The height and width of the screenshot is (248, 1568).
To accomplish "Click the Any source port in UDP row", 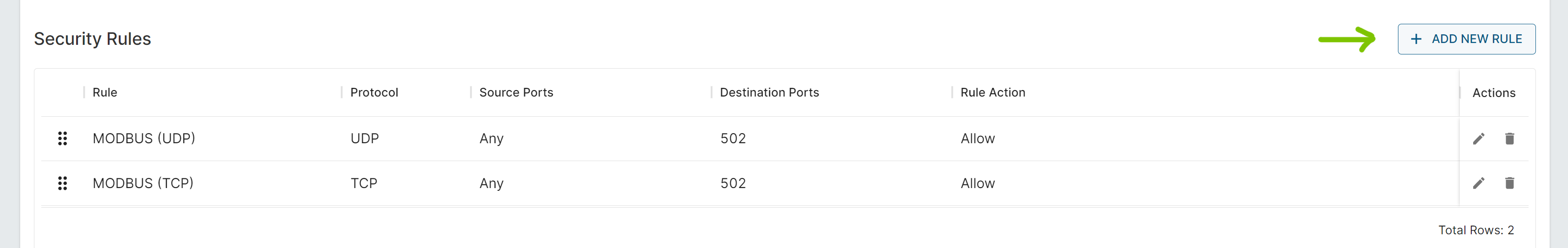I will pos(491,139).
